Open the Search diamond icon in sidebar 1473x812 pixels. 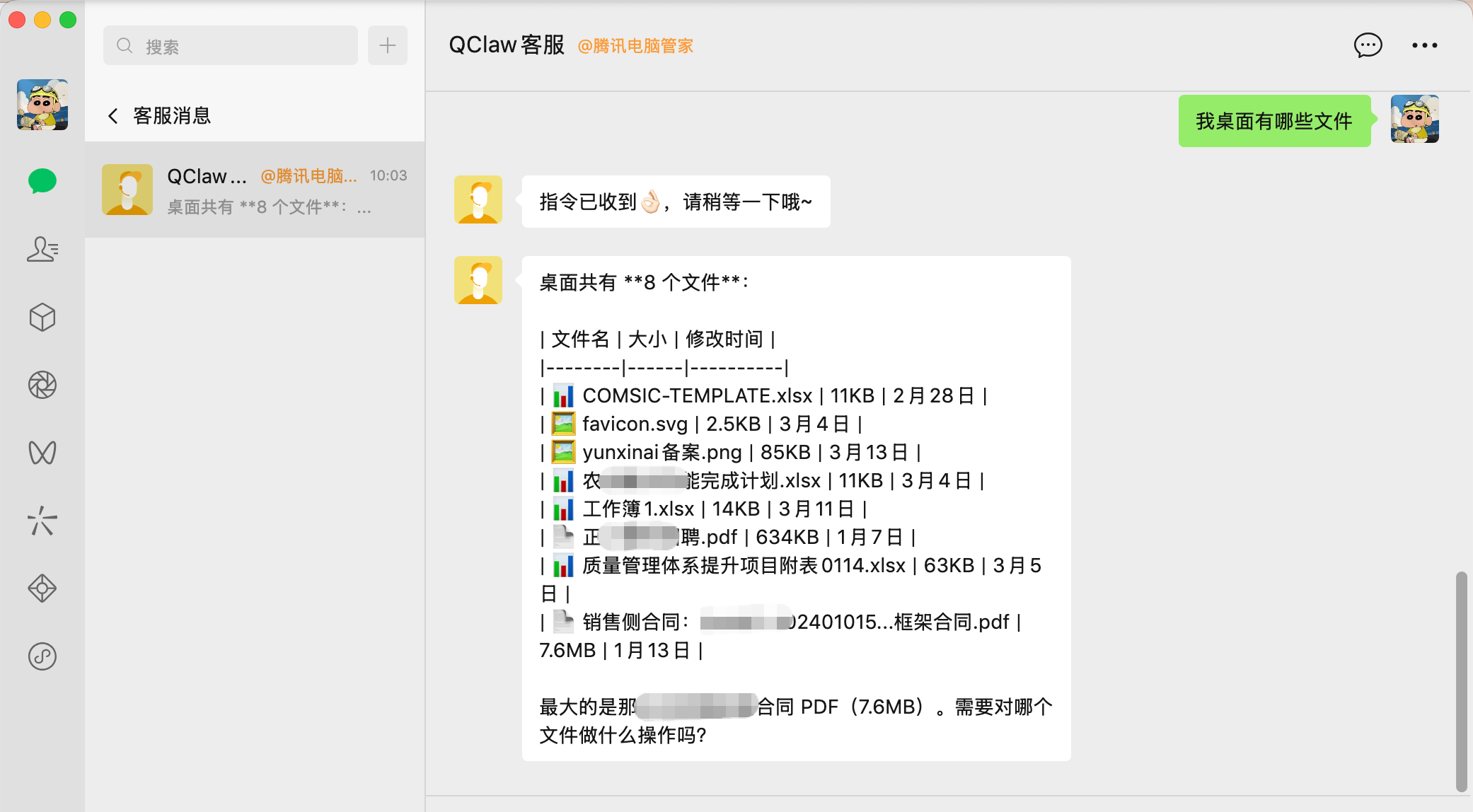[42, 588]
